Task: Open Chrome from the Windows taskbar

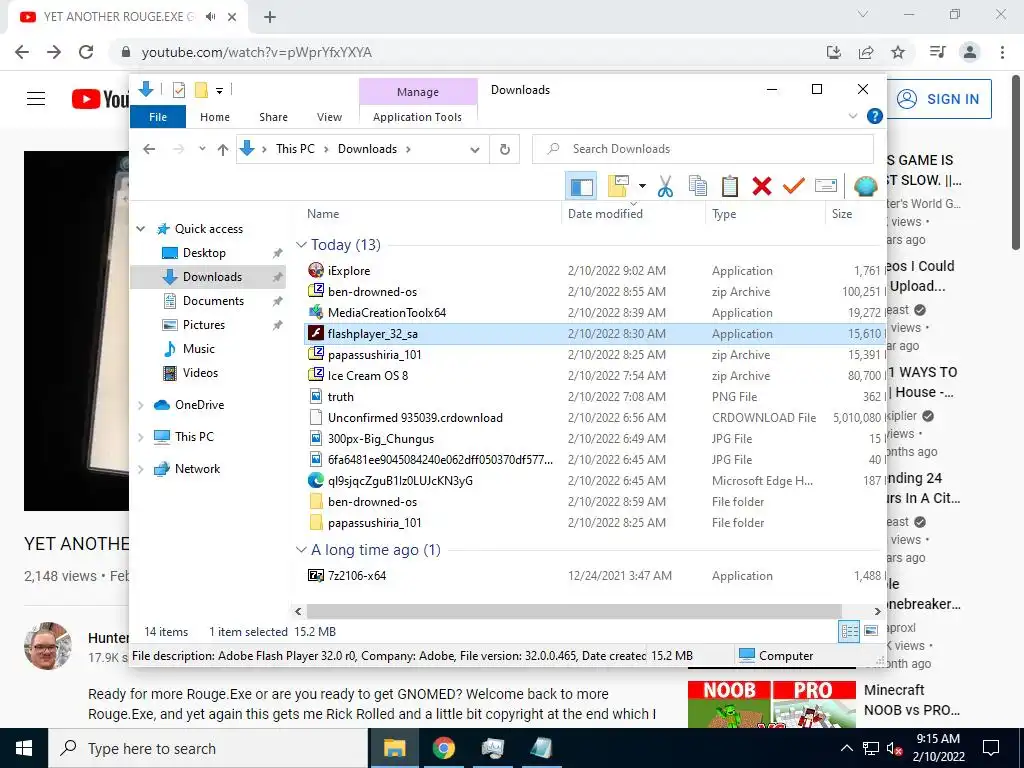Action: coord(443,748)
